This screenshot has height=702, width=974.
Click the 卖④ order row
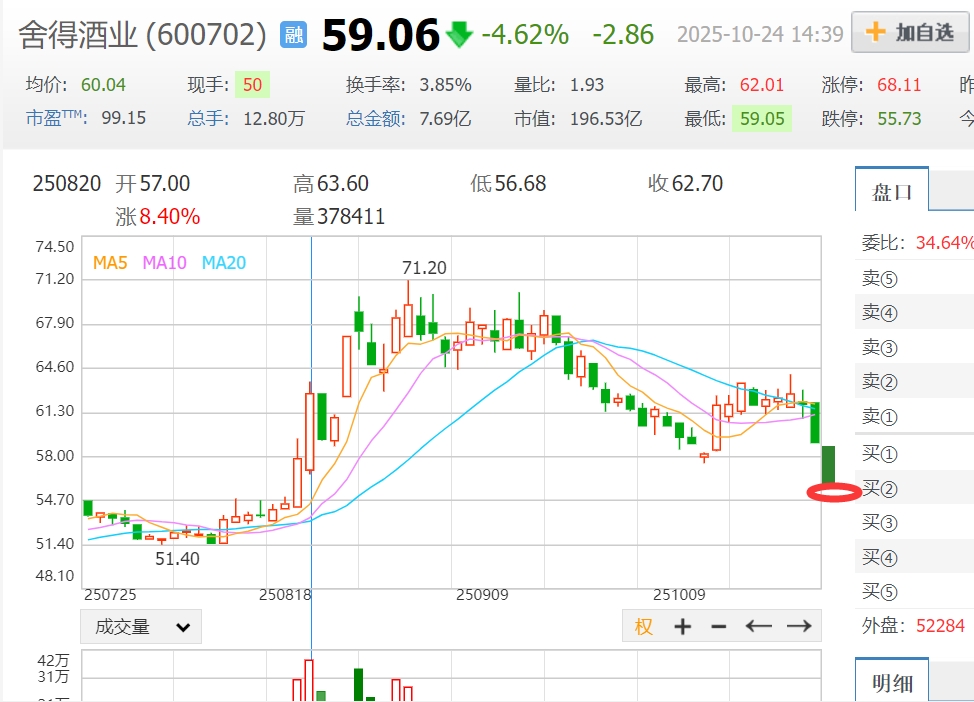(x=915, y=312)
